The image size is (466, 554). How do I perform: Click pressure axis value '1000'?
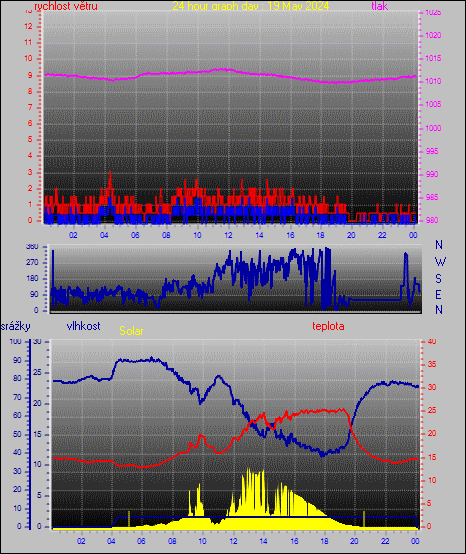[x=433, y=128]
